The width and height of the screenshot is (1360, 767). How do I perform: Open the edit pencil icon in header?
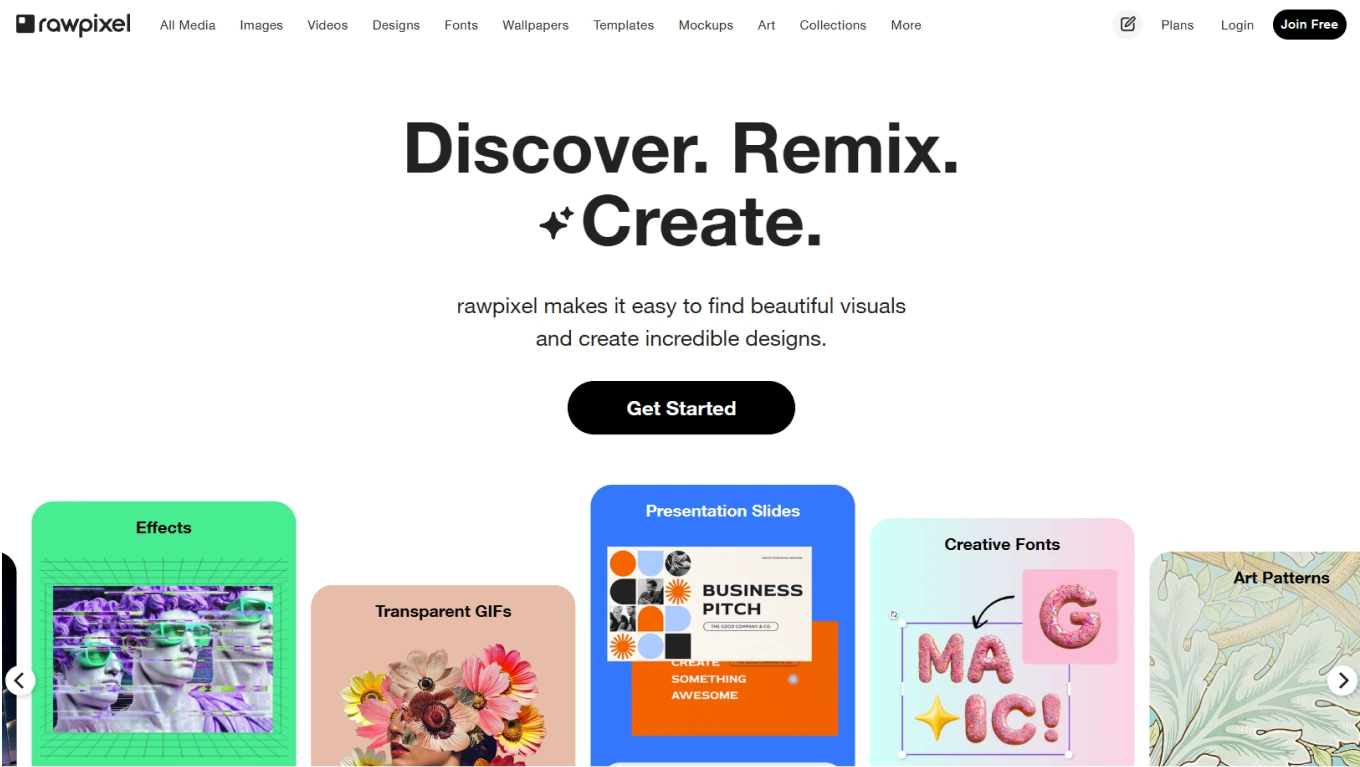click(1128, 24)
